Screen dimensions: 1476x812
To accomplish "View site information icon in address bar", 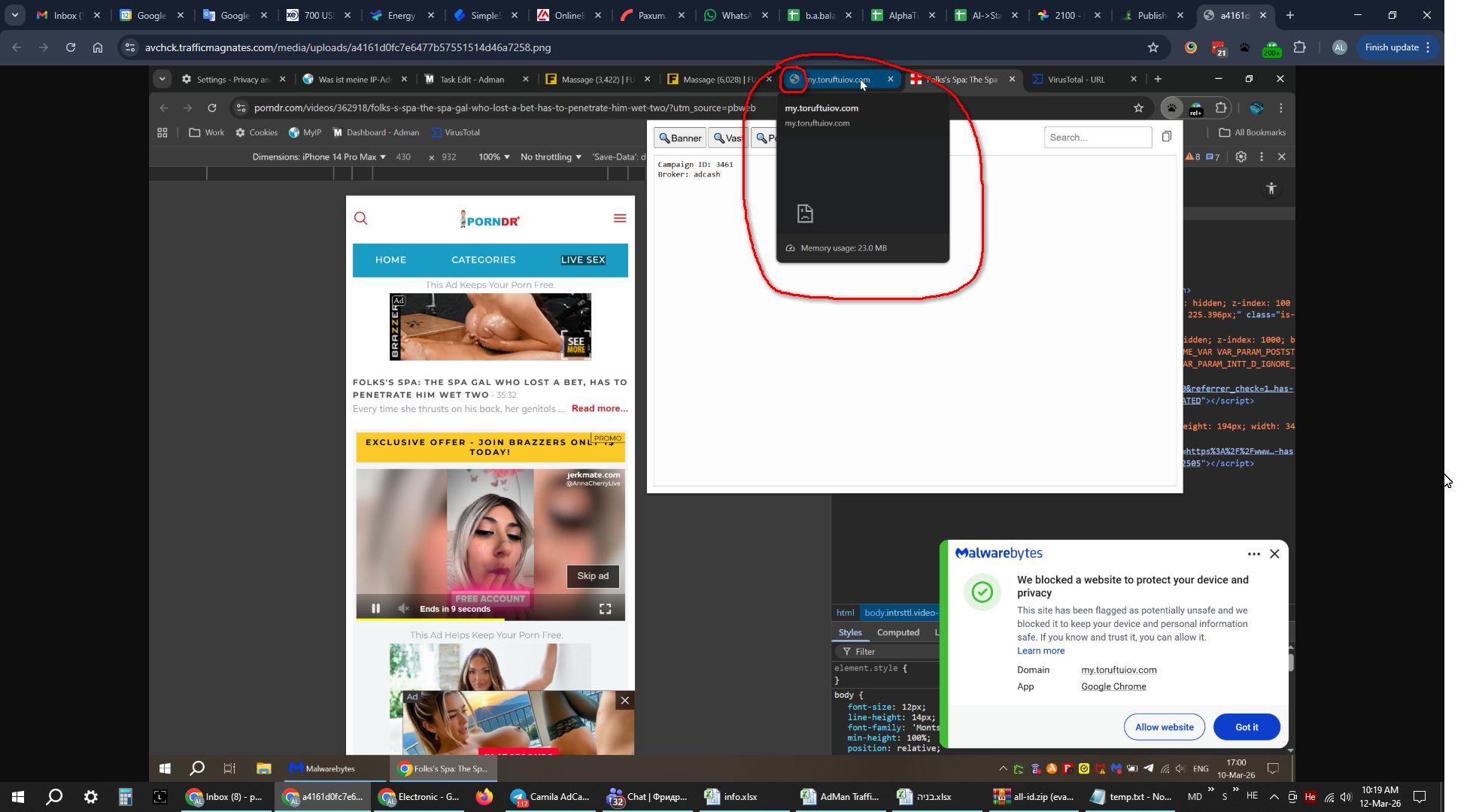I will pyautogui.click(x=130, y=47).
